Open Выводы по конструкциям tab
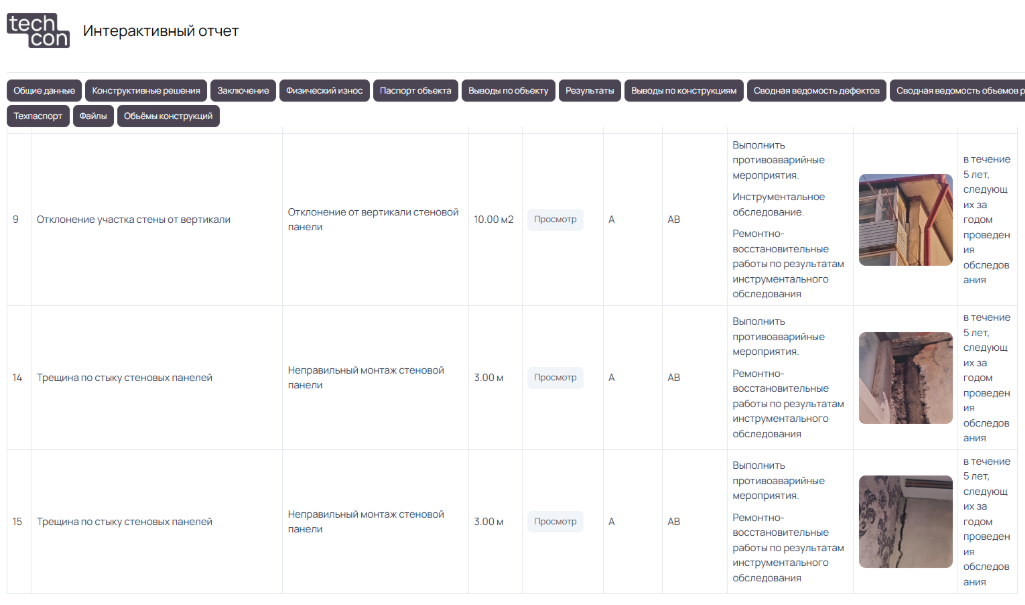Image resolution: width=1025 pixels, height=605 pixels. pyautogui.click(x=684, y=91)
